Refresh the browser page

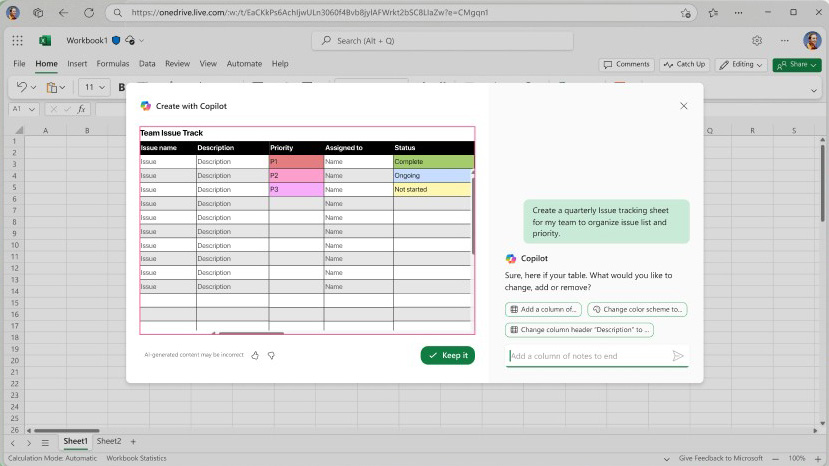89,13
